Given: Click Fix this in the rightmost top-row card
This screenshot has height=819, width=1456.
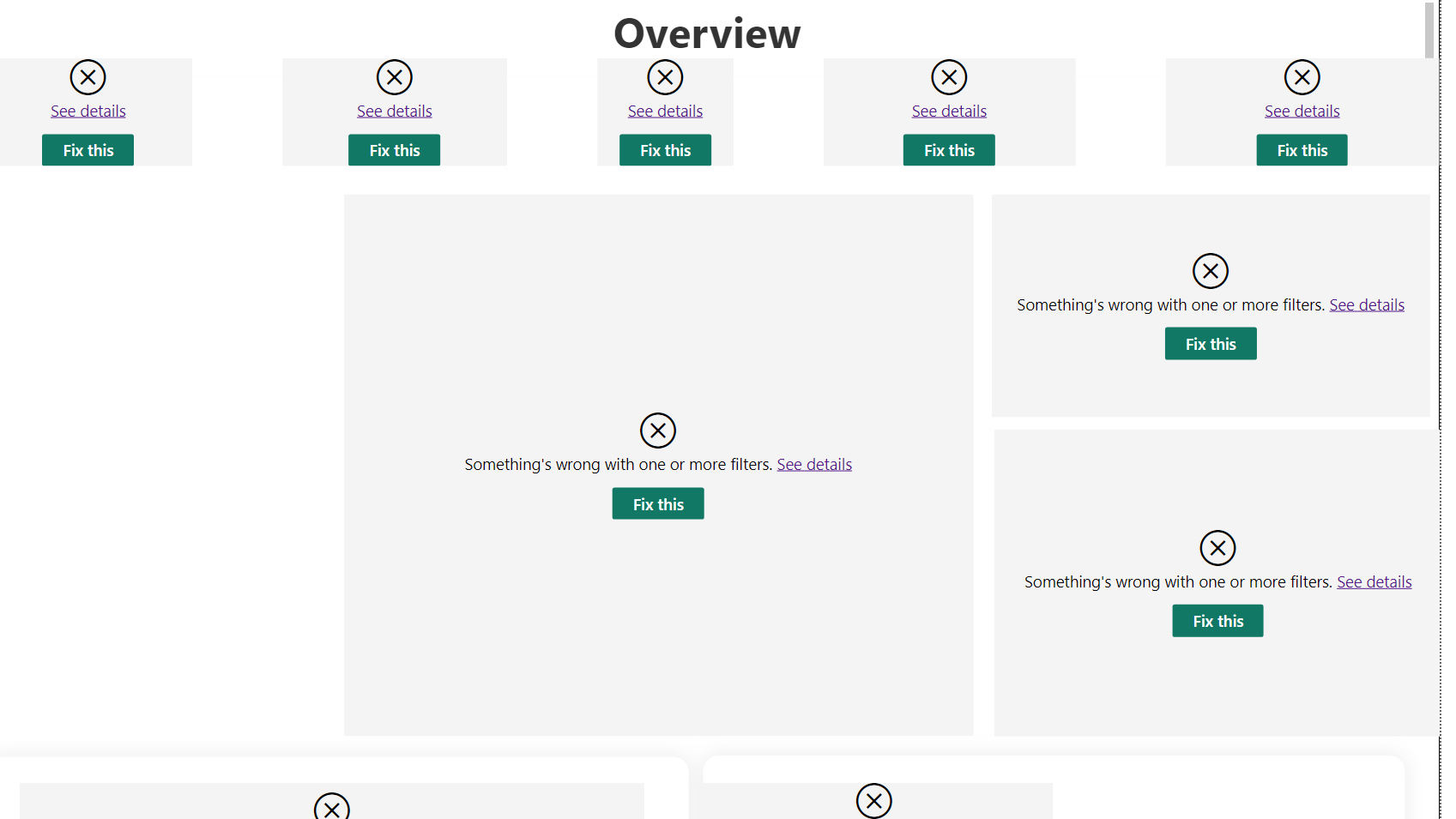Looking at the screenshot, I should [x=1302, y=150].
